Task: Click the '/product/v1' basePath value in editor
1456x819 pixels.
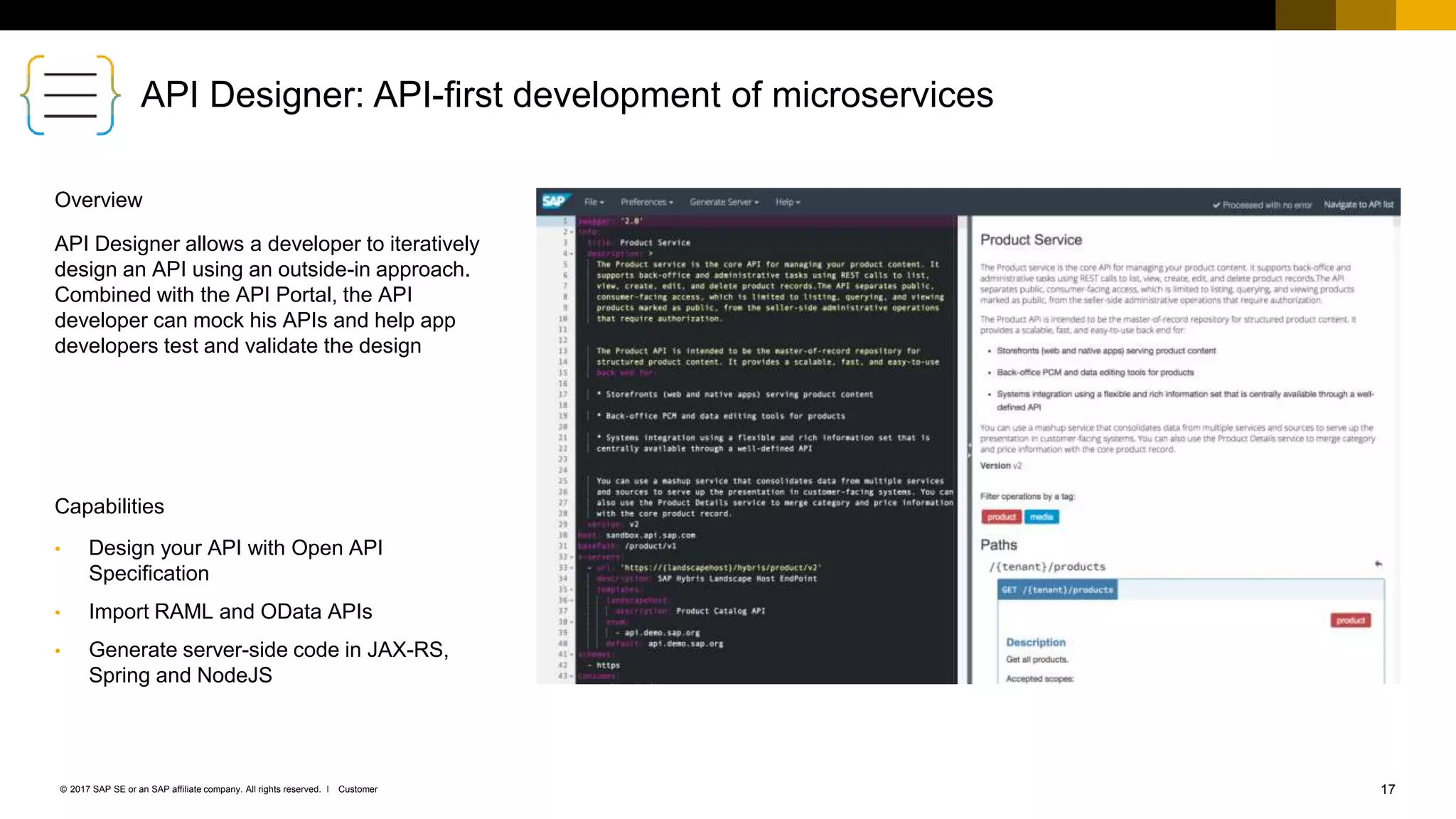Action: click(x=650, y=546)
